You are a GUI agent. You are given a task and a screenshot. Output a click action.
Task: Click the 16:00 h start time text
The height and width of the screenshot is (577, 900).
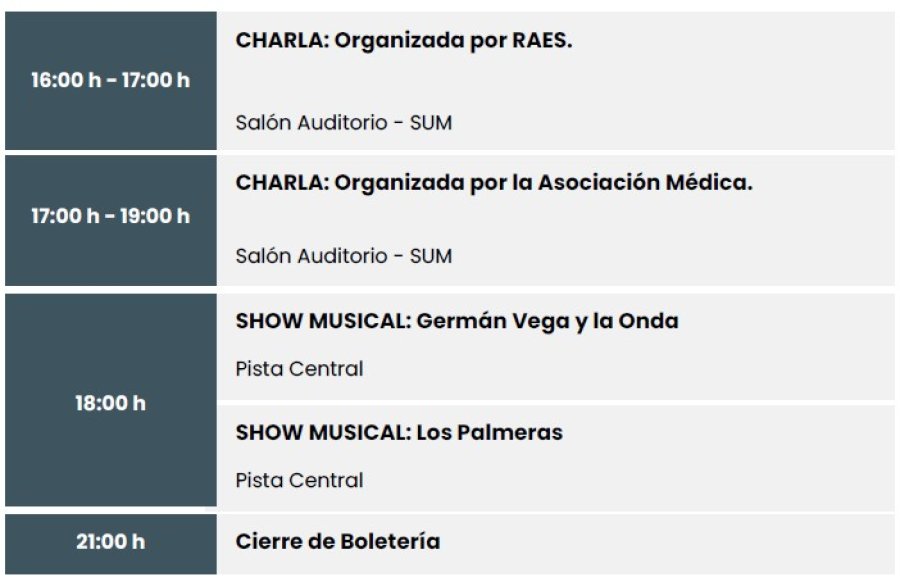coord(66,80)
